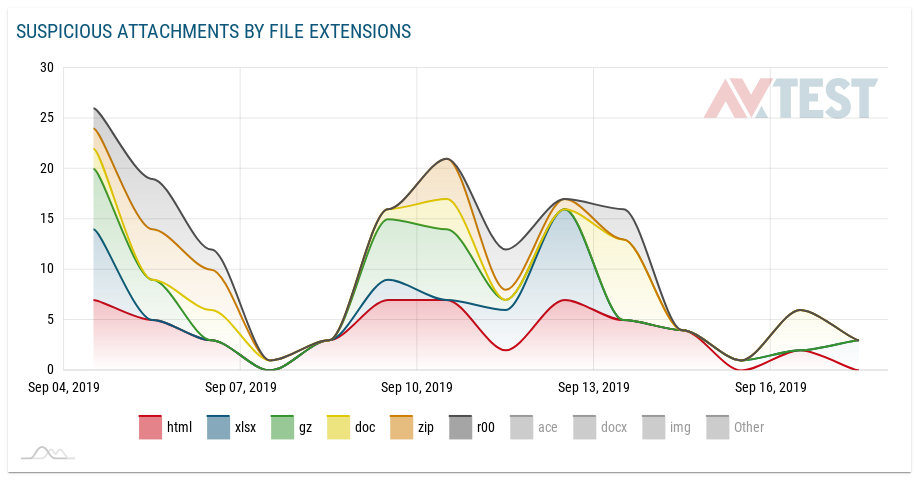Show the Other series via legend label
919x480 pixels.
pos(749,427)
